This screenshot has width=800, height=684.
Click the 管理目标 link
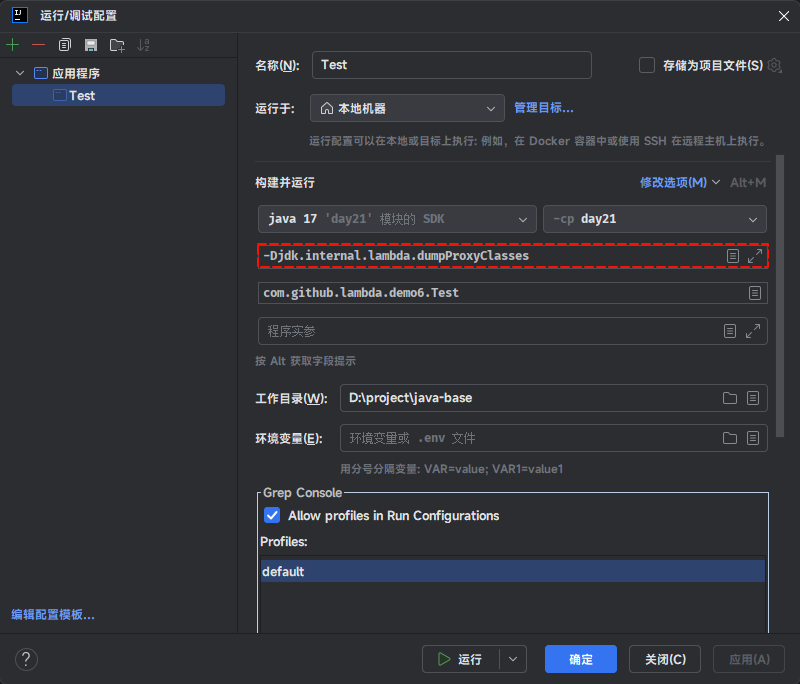point(544,108)
